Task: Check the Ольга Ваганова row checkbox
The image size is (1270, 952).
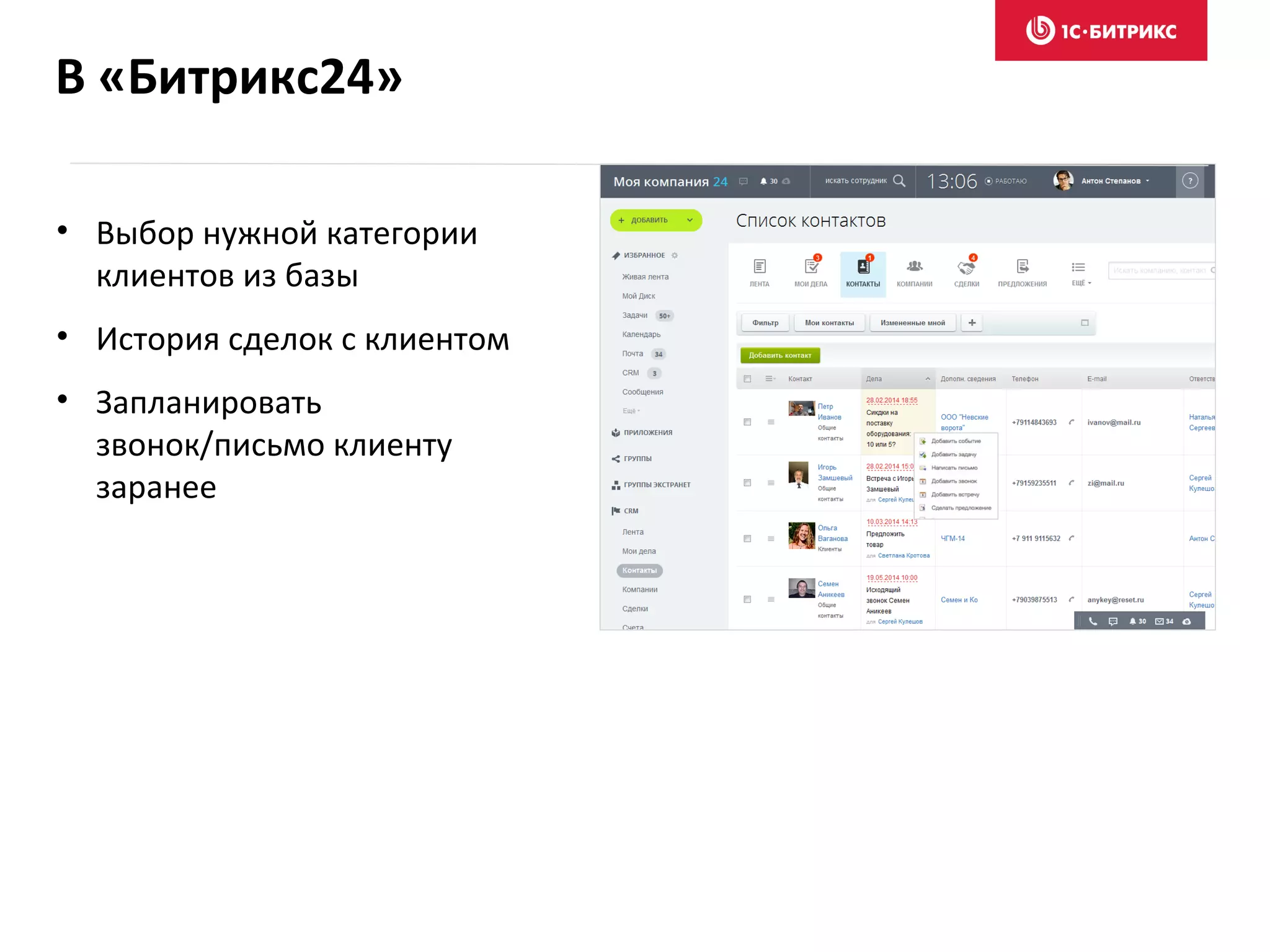Action: tap(747, 539)
